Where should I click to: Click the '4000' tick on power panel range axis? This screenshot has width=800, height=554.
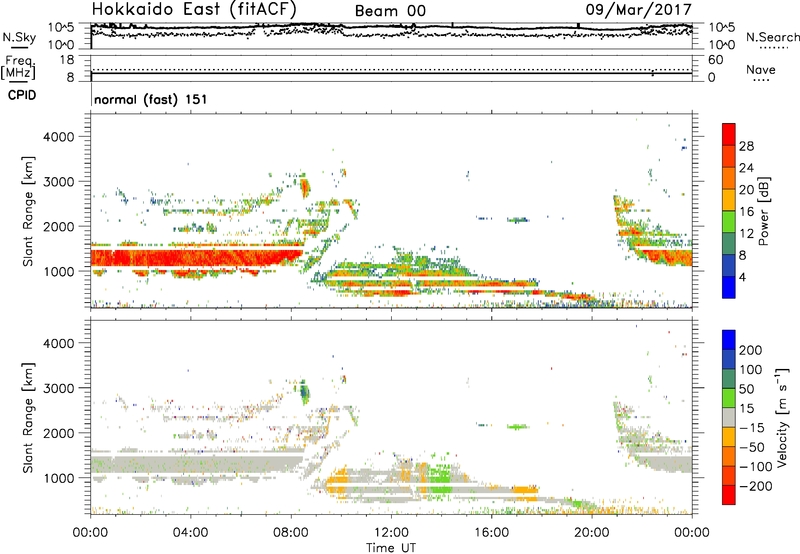click(x=59, y=137)
